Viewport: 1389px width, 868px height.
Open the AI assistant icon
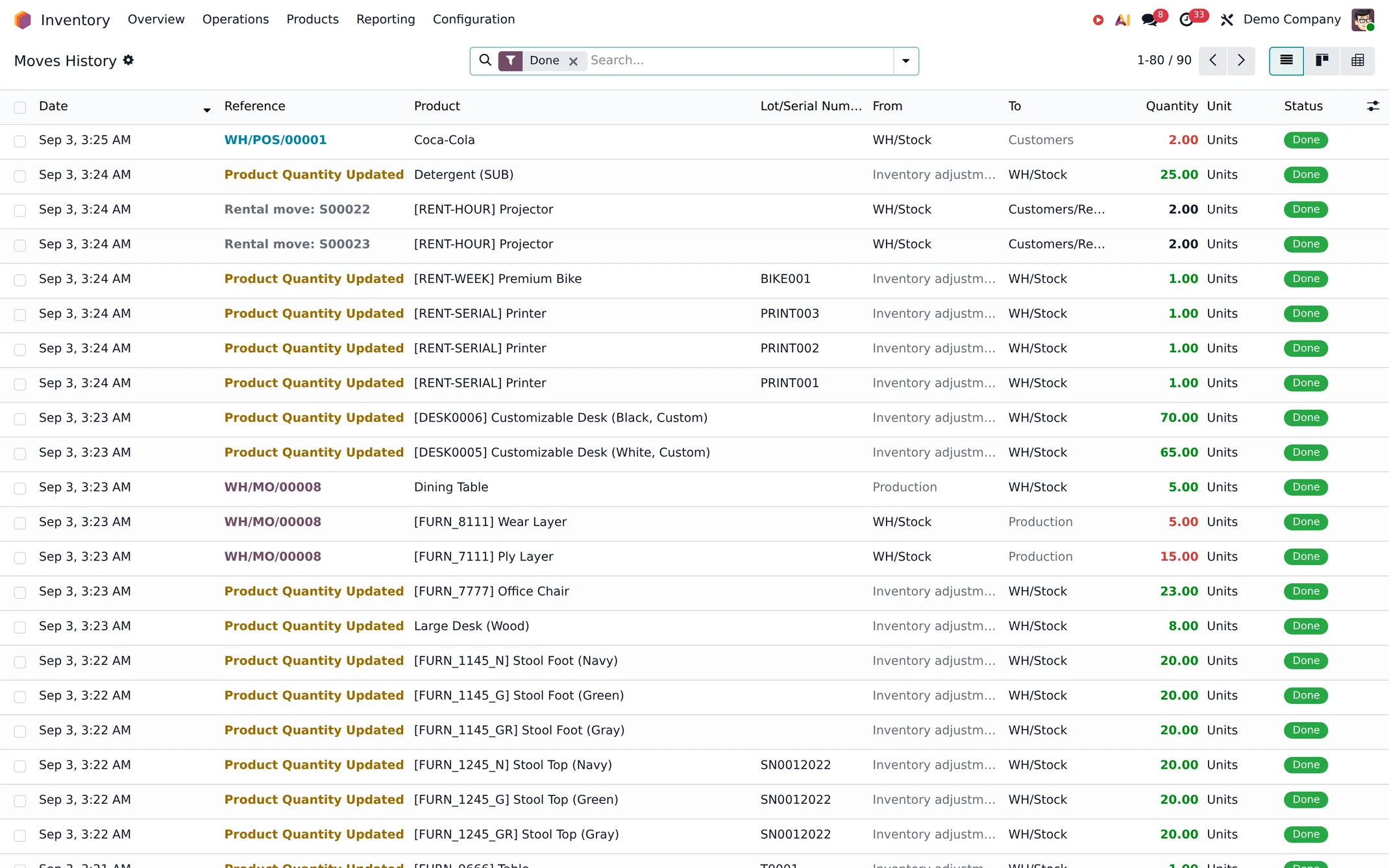[x=1123, y=20]
